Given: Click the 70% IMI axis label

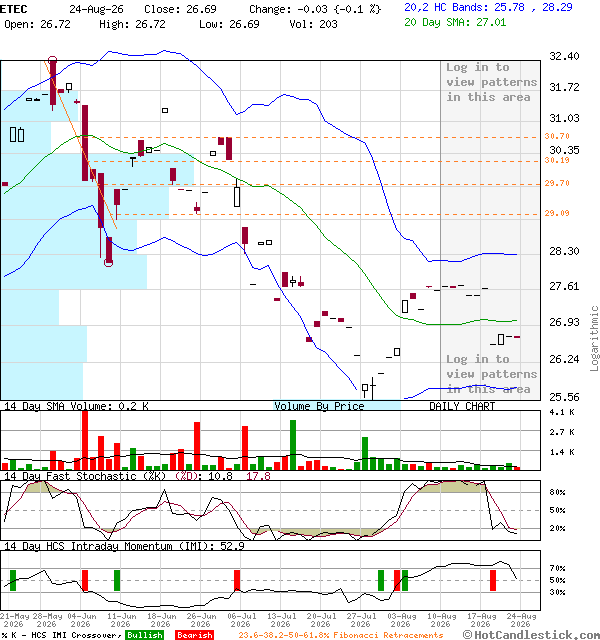Looking at the screenshot, I should pos(557,568).
